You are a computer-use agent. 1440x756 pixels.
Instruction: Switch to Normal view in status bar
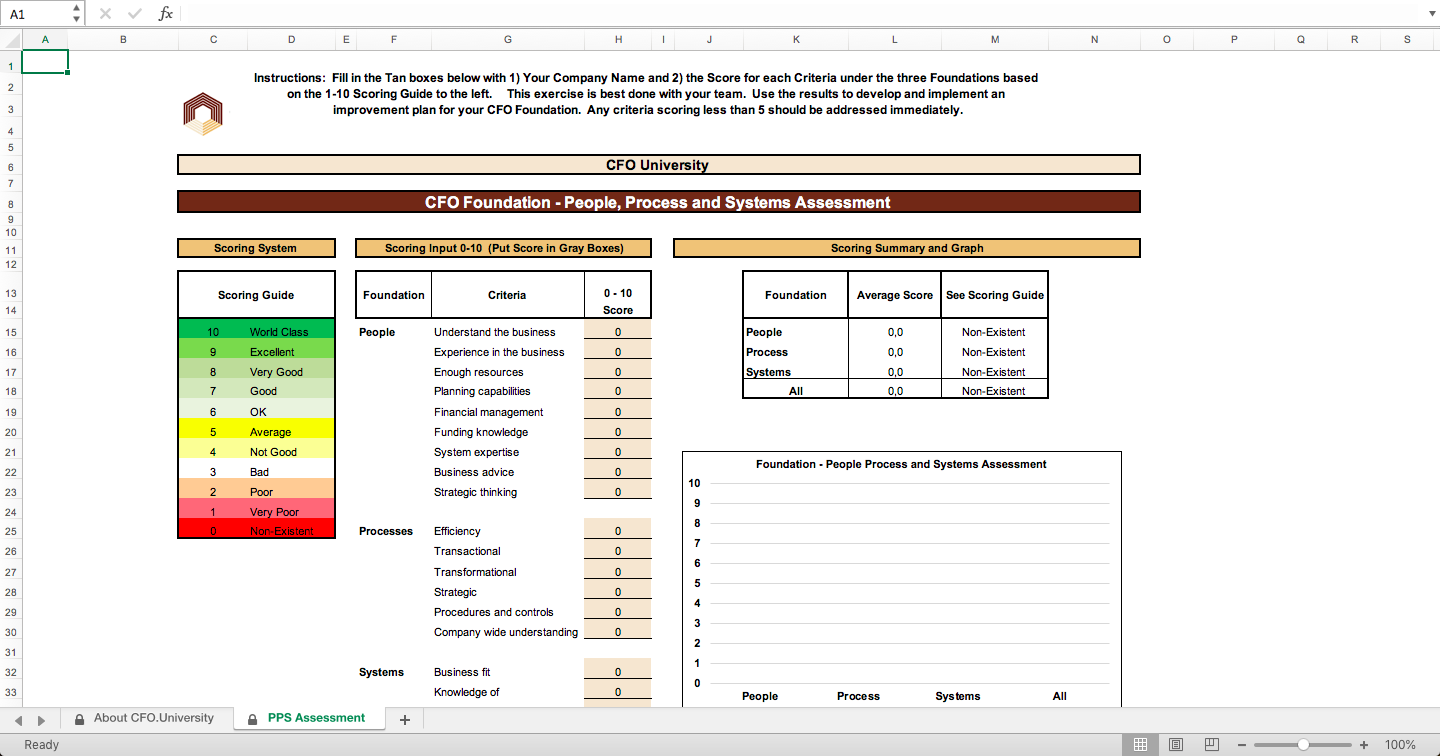[1140, 745]
